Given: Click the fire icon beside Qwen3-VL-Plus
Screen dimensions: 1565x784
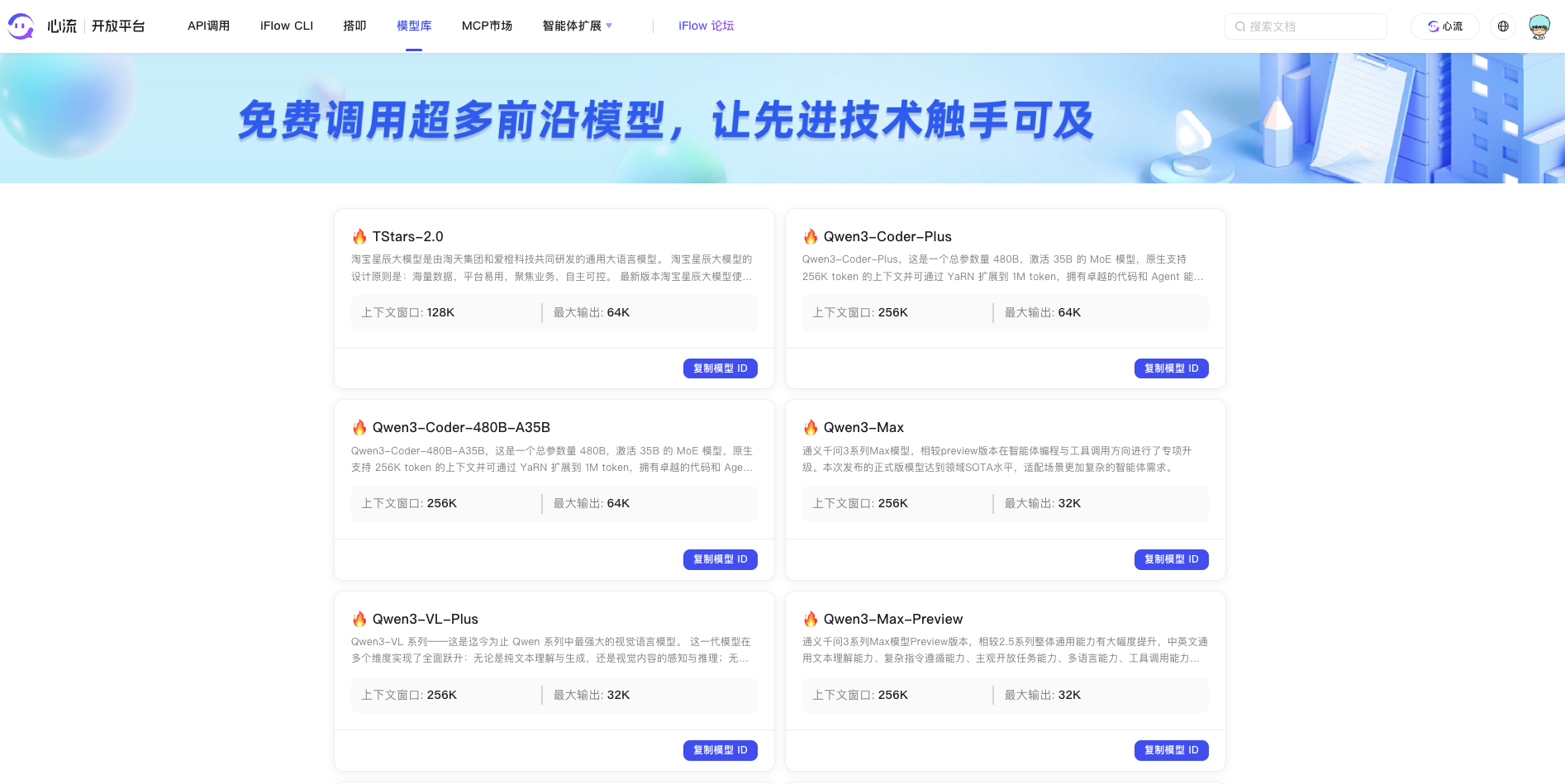Looking at the screenshot, I should [x=359, y=619].
